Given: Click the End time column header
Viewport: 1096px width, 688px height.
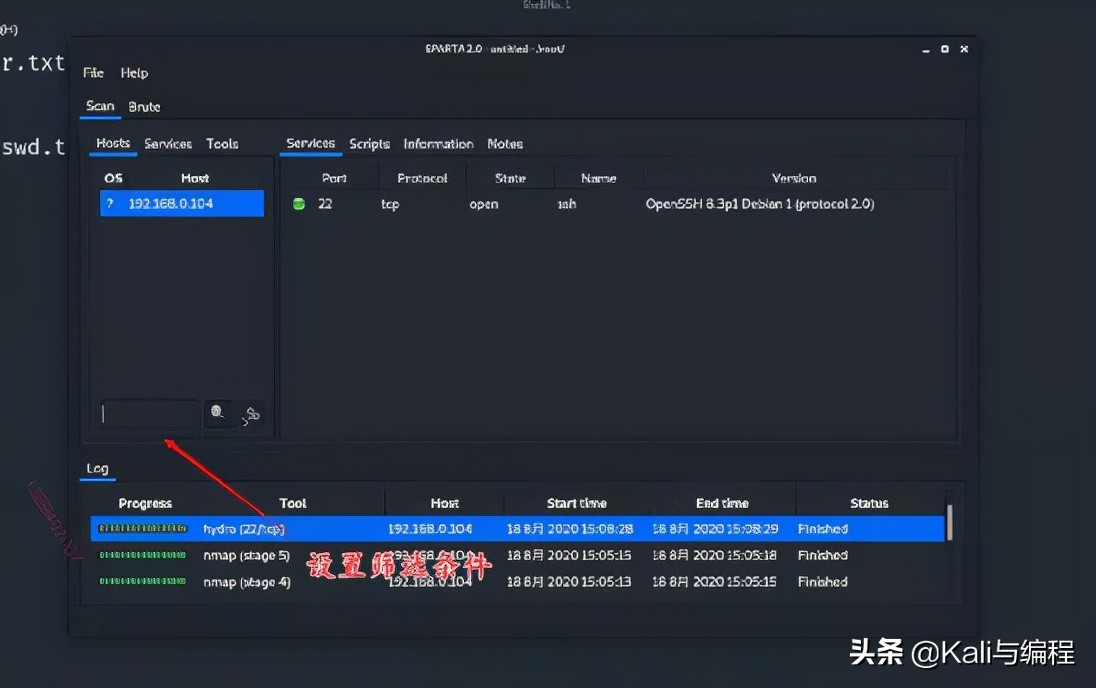Looking at the screenshot, I should pyautogui.click(x=722, y=503).
